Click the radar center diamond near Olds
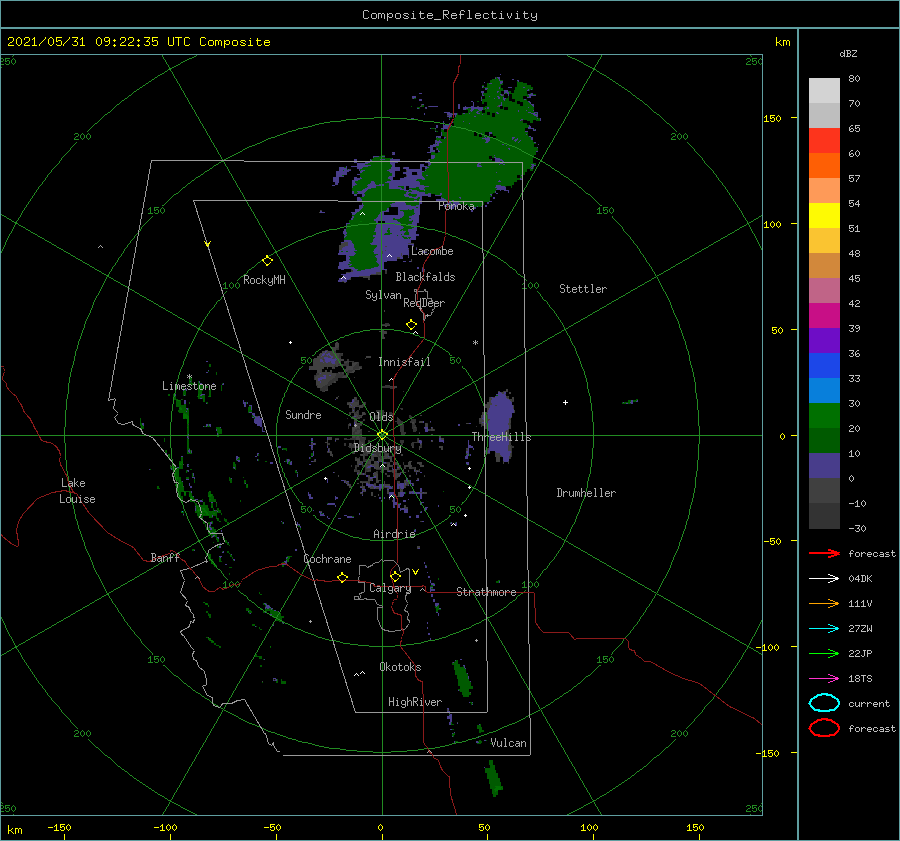900x841 pixels. 382,435
